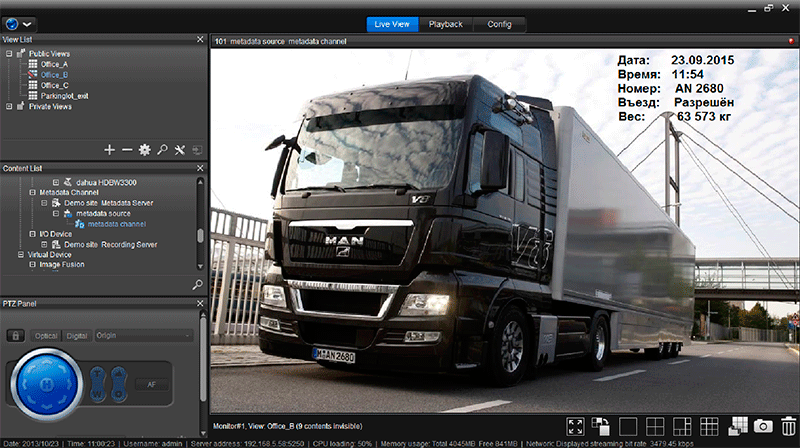Click the Parkinglot_exit grid icon

33,96
